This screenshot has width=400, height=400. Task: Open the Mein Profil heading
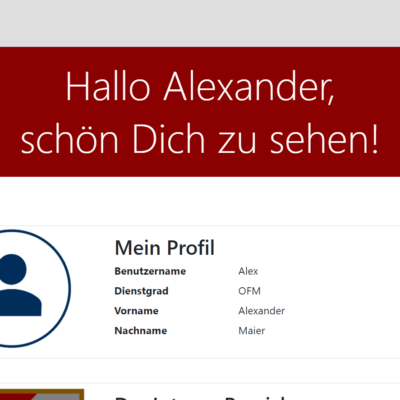point(165,248)
